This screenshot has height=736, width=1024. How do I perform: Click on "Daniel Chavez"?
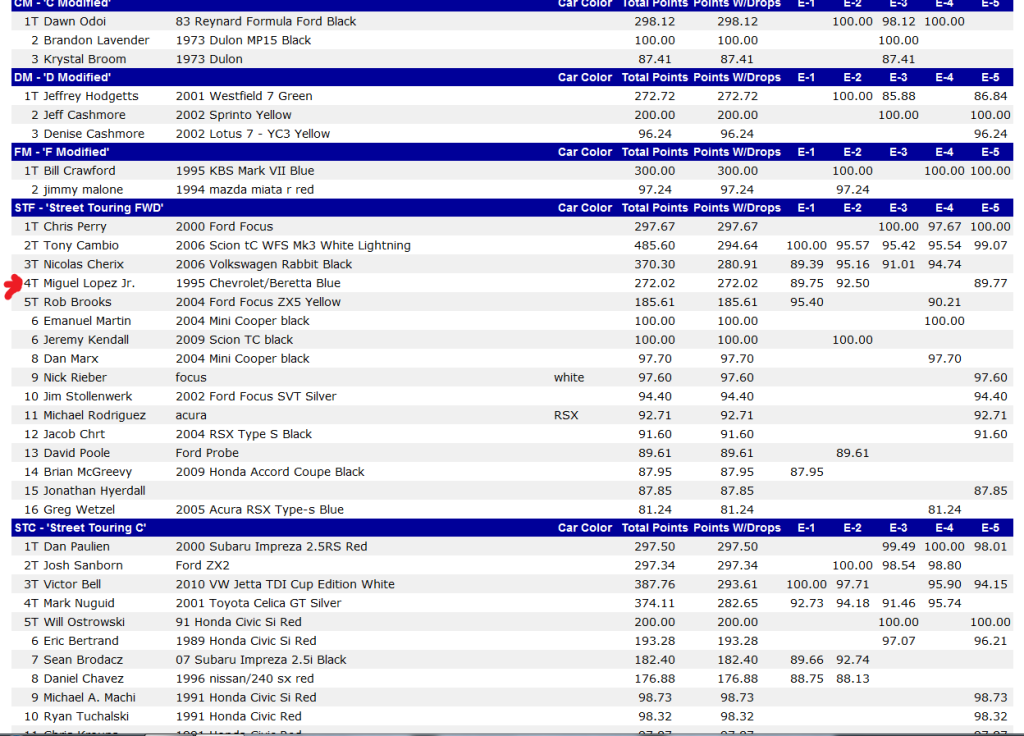(x=83, y=680)
